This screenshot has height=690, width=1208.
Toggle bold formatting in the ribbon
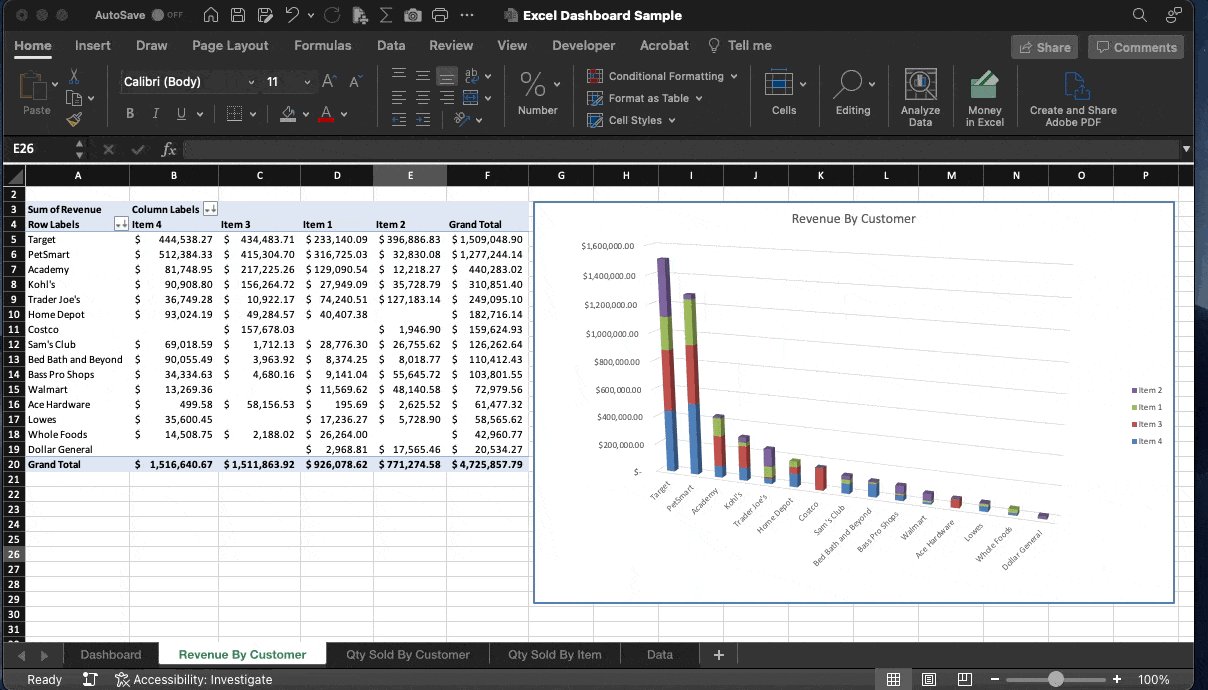pos(129,113)
